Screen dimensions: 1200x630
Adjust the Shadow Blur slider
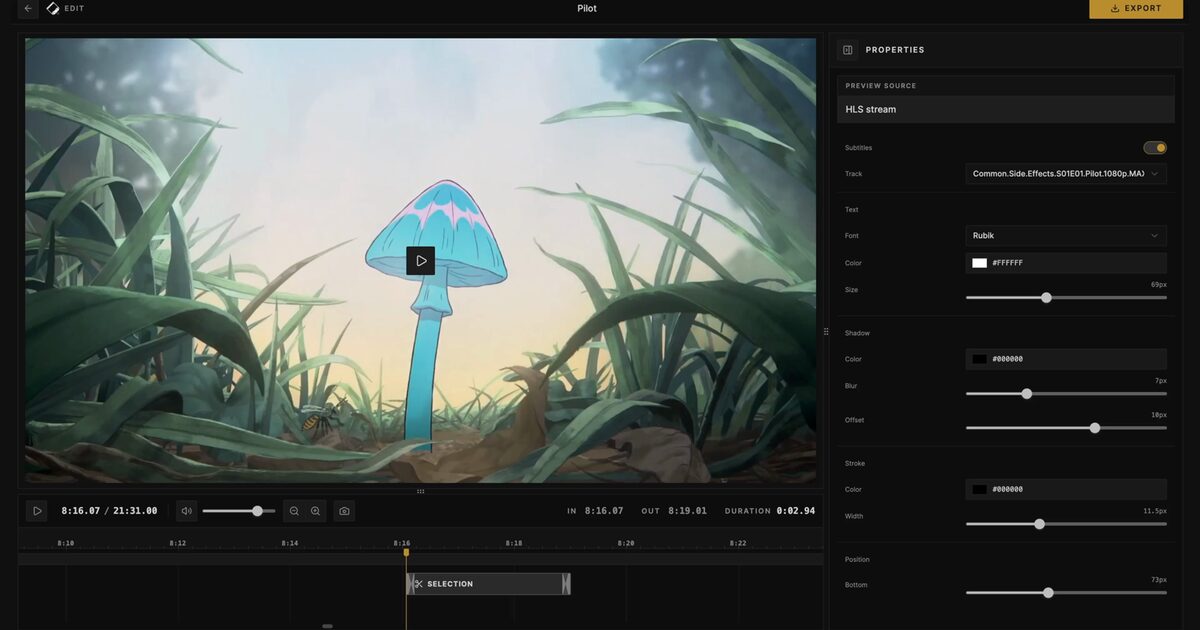pos(1066,393)
